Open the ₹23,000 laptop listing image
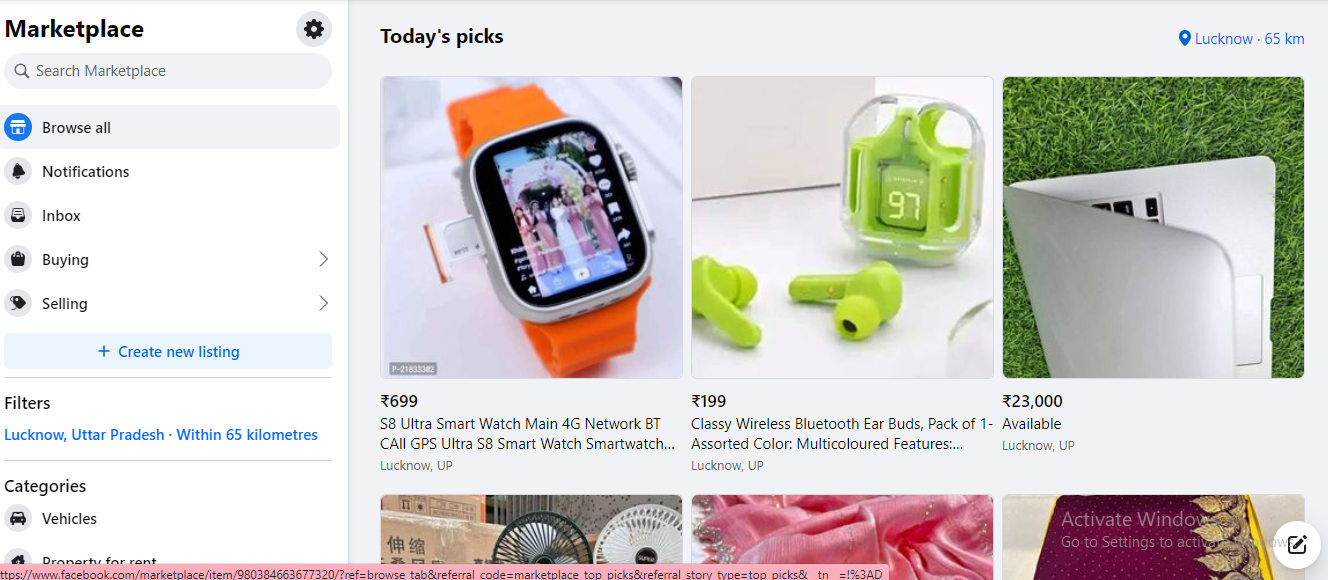The height and width of the screenshot is (580, 1328). [x=1153, y=228]
